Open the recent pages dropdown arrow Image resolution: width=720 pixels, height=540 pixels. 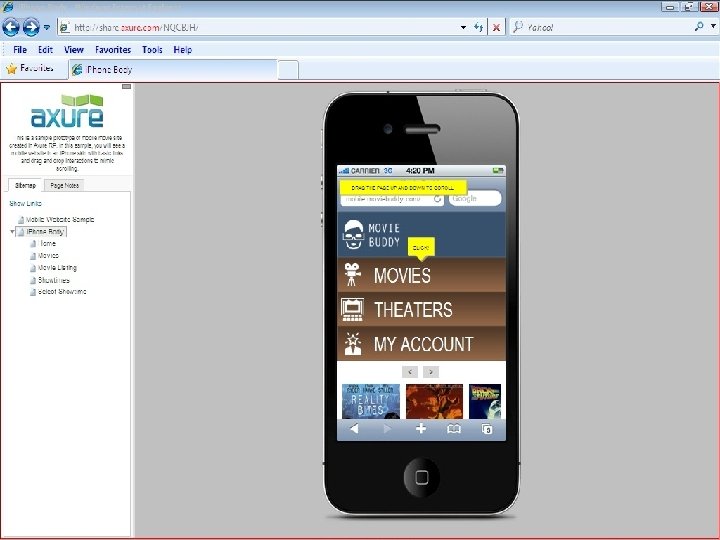47,28
